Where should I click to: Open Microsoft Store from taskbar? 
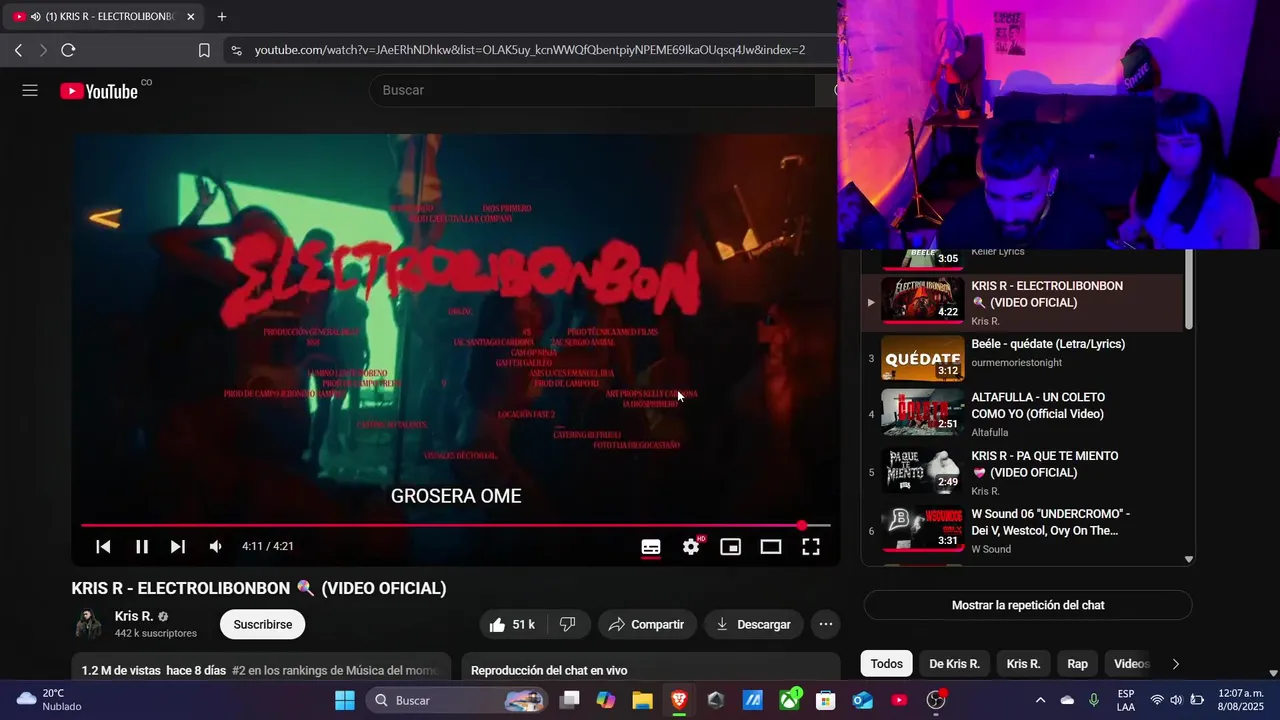pyautogui.click(x=826, y=700)
